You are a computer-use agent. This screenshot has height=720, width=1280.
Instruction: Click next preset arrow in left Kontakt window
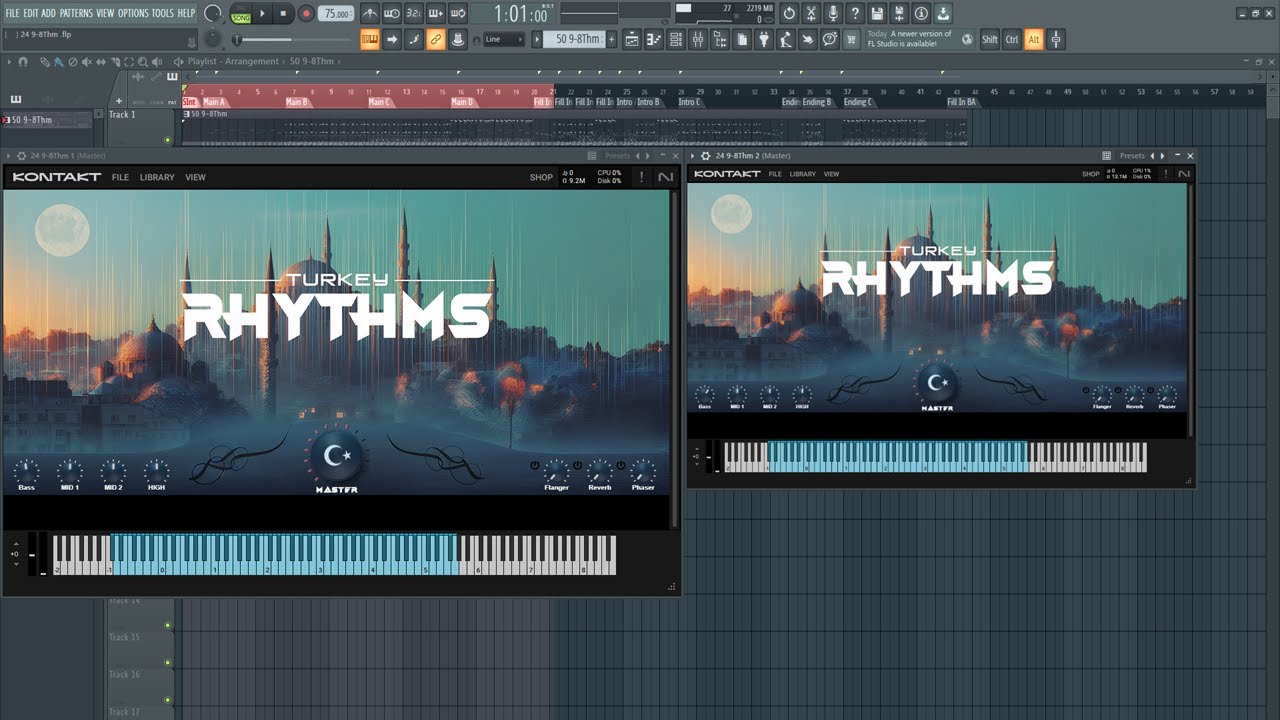pos(648,156)
